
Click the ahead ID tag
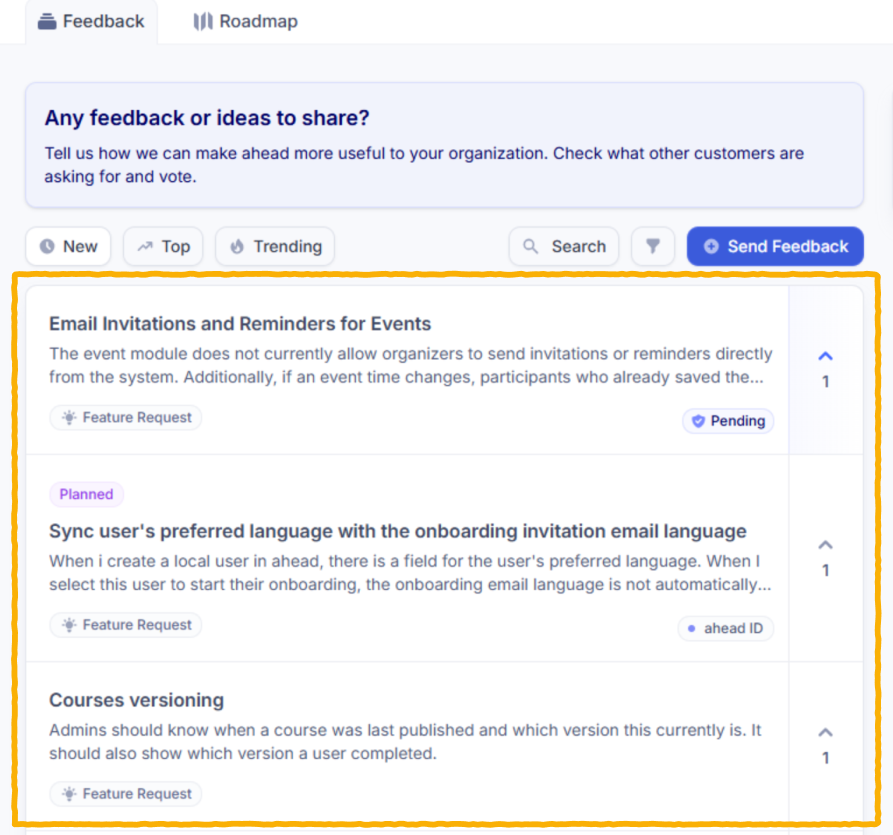[x=725, y=628]
